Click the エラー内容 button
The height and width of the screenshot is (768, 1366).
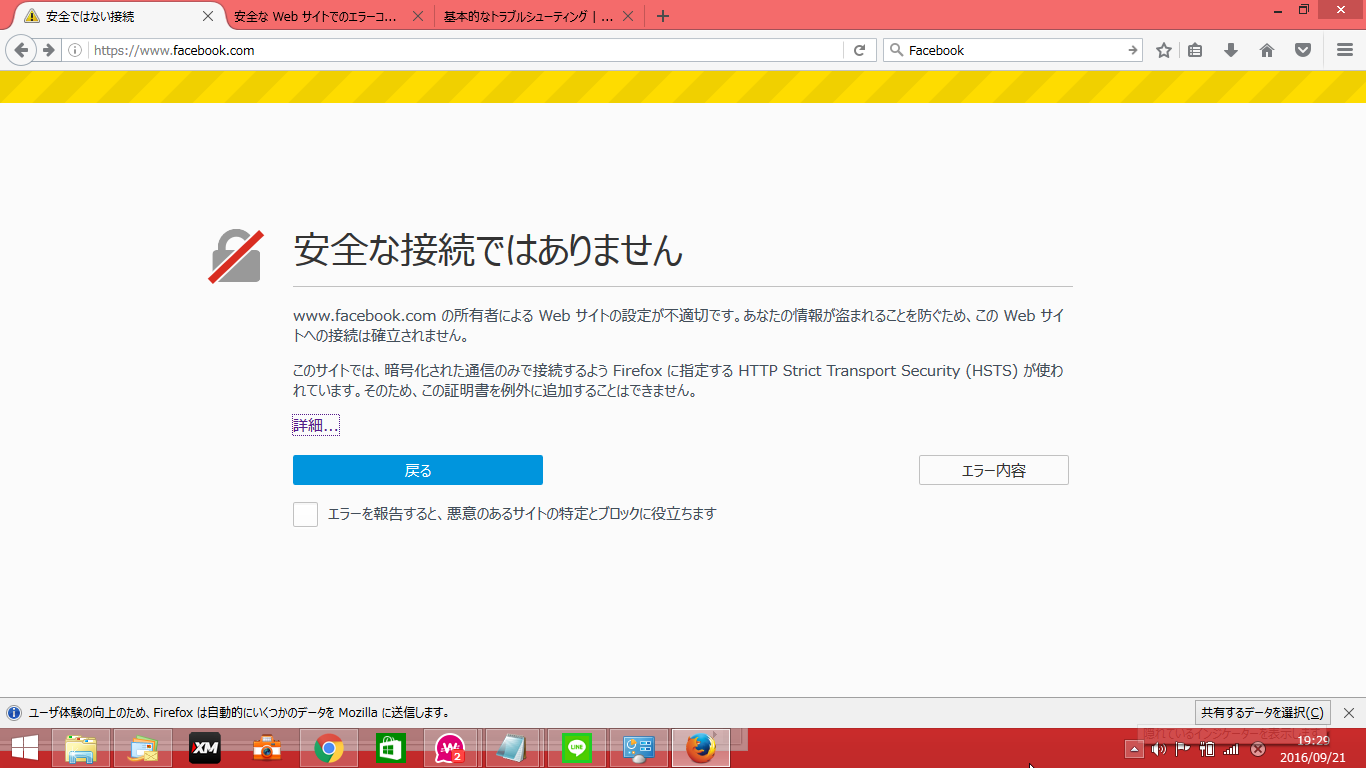coord(993,470)
